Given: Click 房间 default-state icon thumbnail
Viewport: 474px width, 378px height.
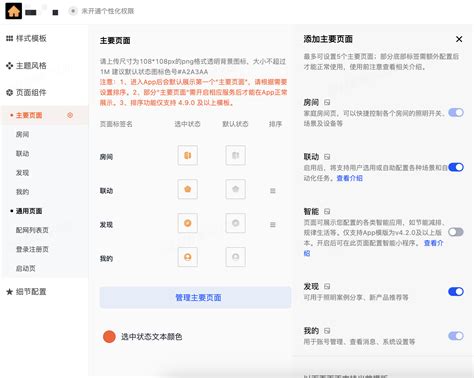Looking at the screenshot, I should click(236, 155).
